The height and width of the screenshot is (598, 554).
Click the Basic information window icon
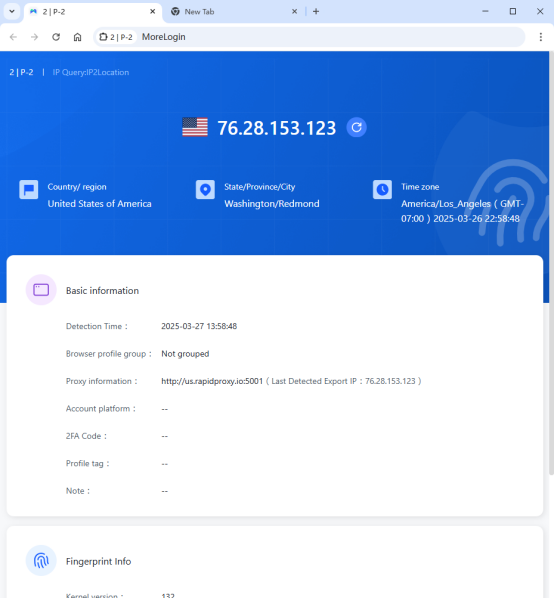pos(41,290)
